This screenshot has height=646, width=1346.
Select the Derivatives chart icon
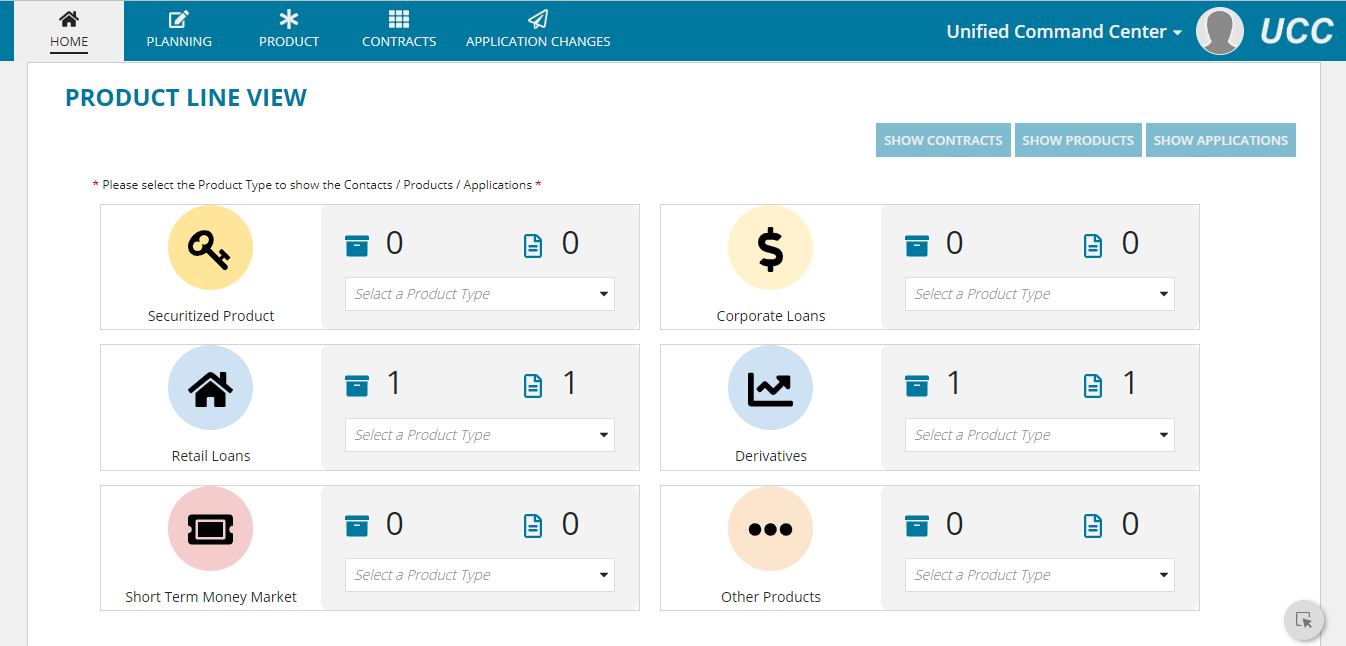pos(770,388)
